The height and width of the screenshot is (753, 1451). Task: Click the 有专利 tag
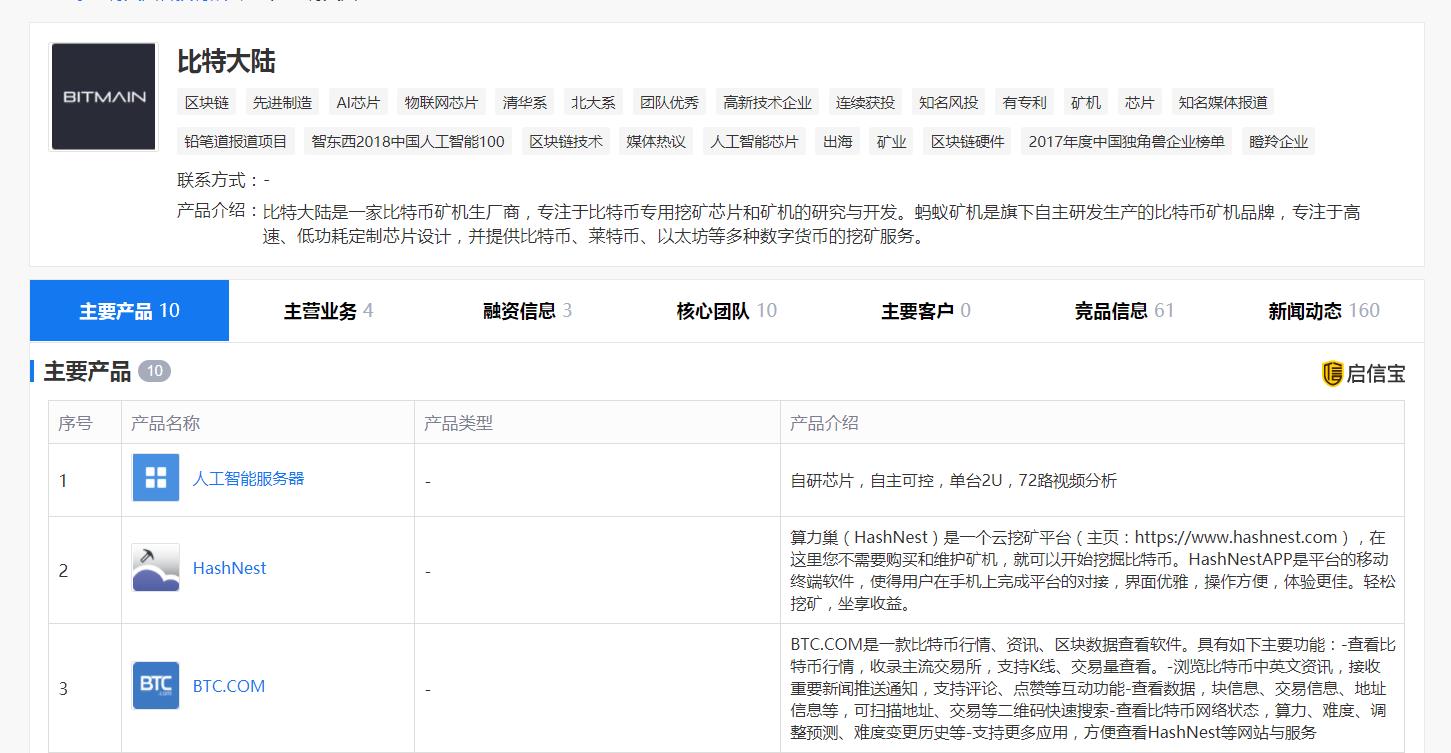pyautogui.click(x=1024, y=102)
